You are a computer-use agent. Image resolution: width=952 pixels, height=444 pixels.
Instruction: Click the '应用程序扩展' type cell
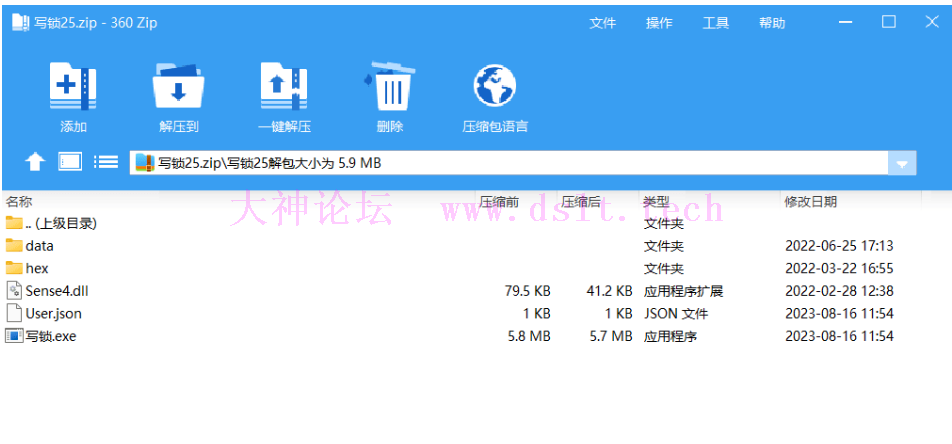coord(684,291)
